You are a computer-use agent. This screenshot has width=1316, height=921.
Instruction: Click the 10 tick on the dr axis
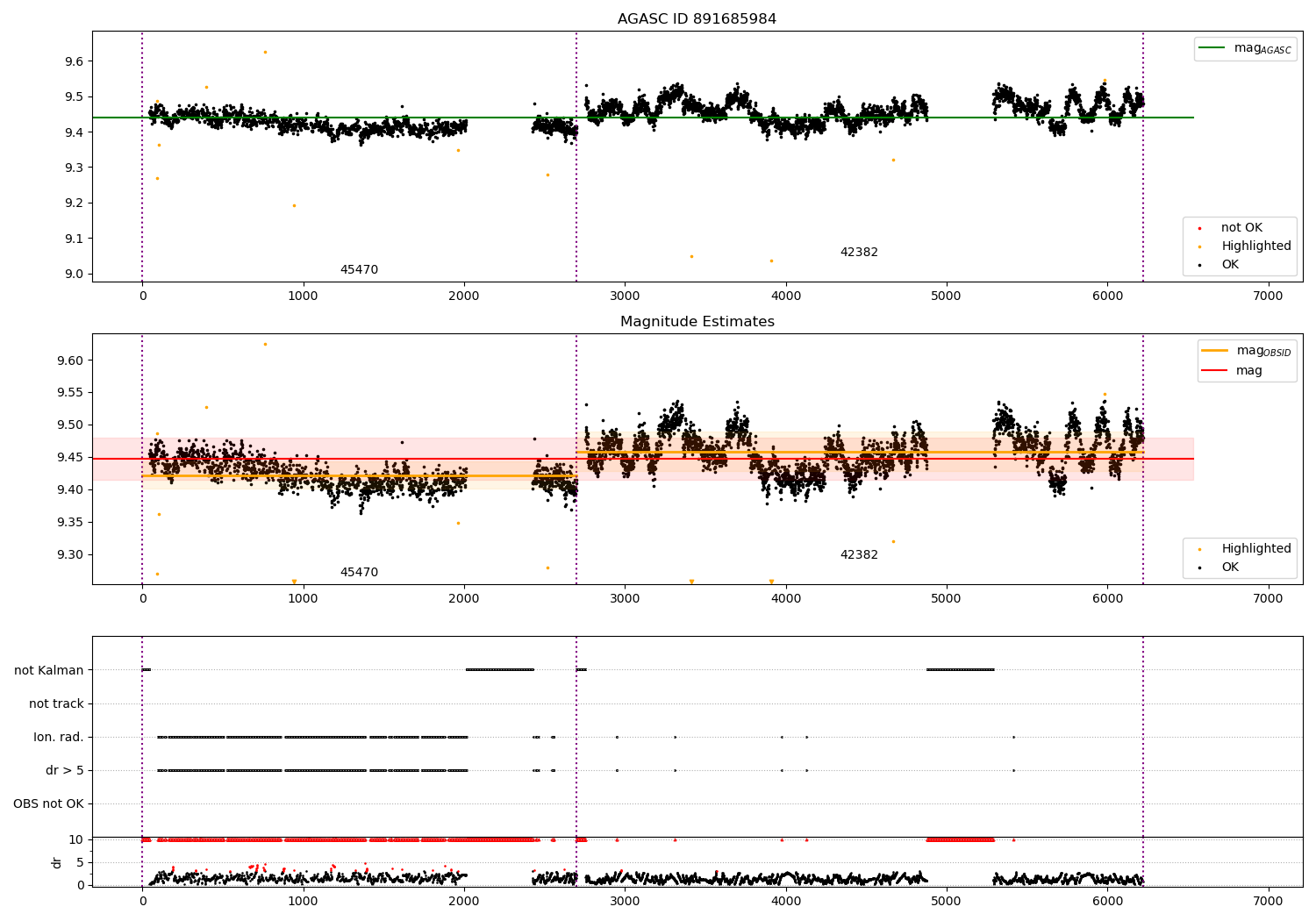[76, 840]
